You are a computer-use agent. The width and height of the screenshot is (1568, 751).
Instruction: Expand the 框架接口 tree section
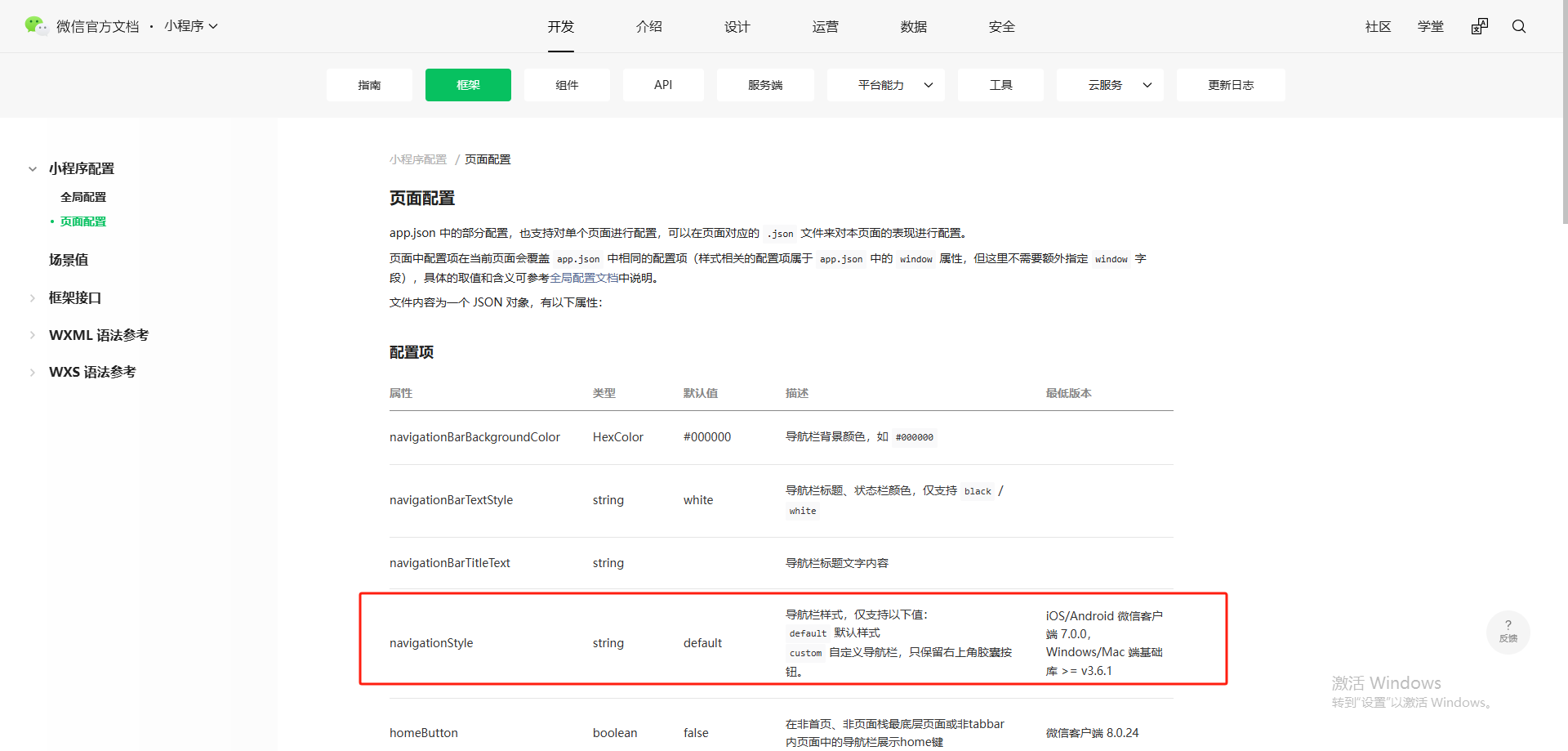click(33, 298)
